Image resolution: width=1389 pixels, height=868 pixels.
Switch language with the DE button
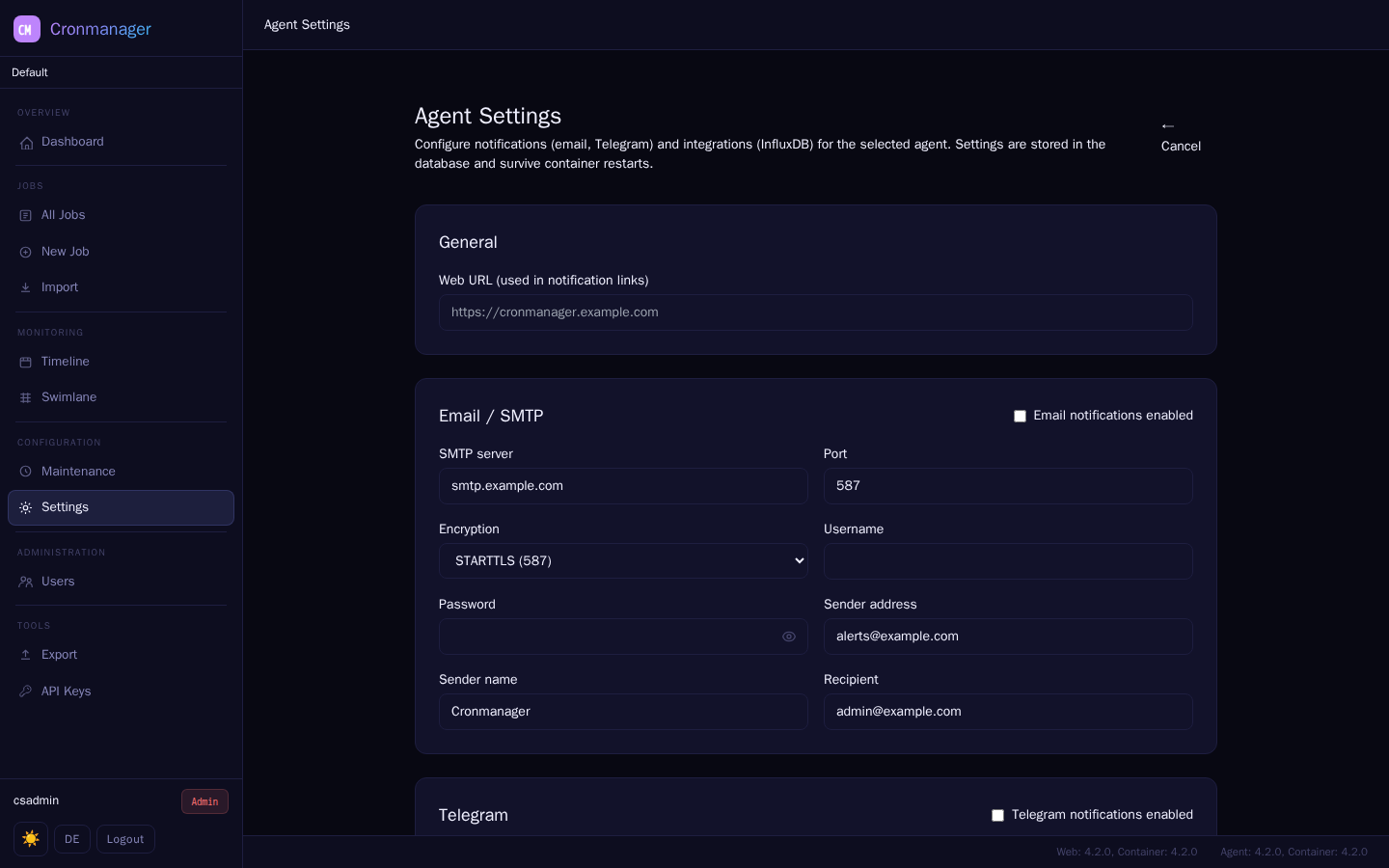(x=72, y=839)
